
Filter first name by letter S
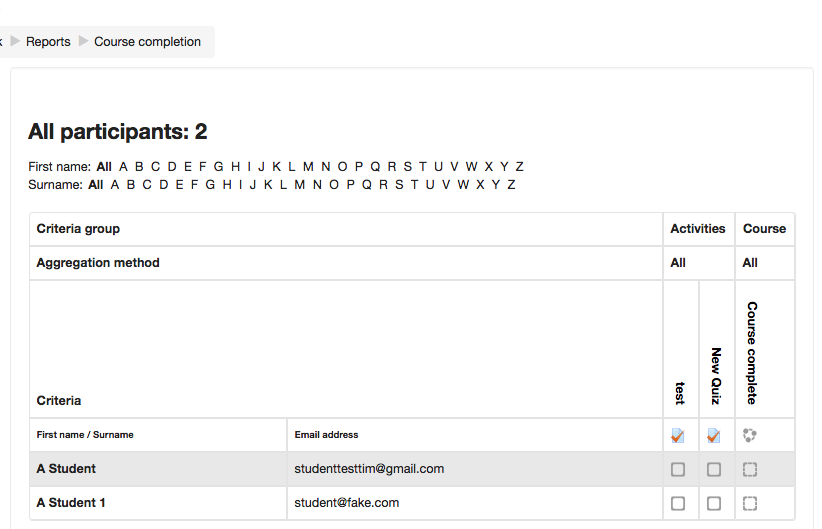click(408, 167)
